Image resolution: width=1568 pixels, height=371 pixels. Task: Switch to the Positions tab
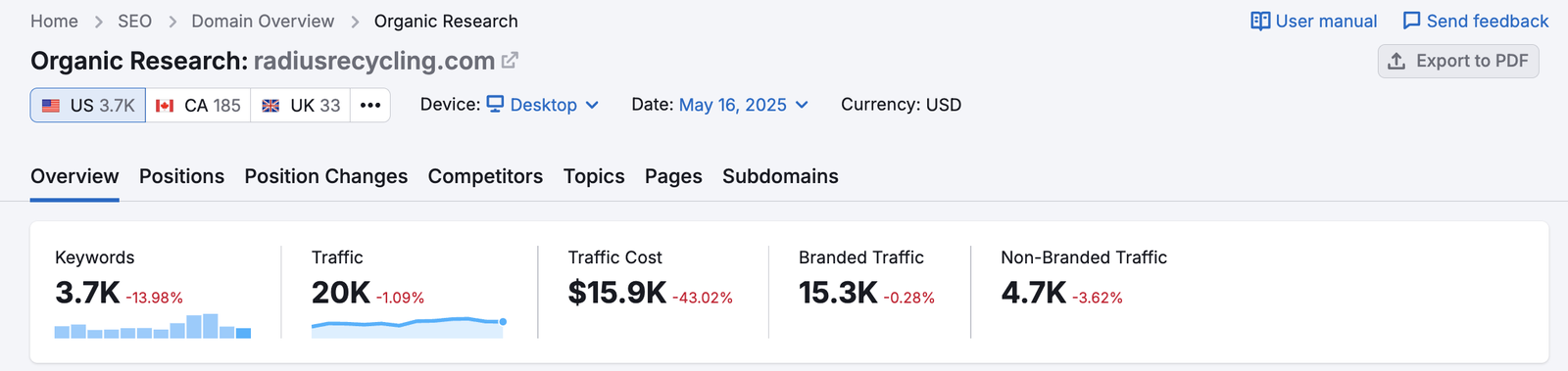[181, 176]
